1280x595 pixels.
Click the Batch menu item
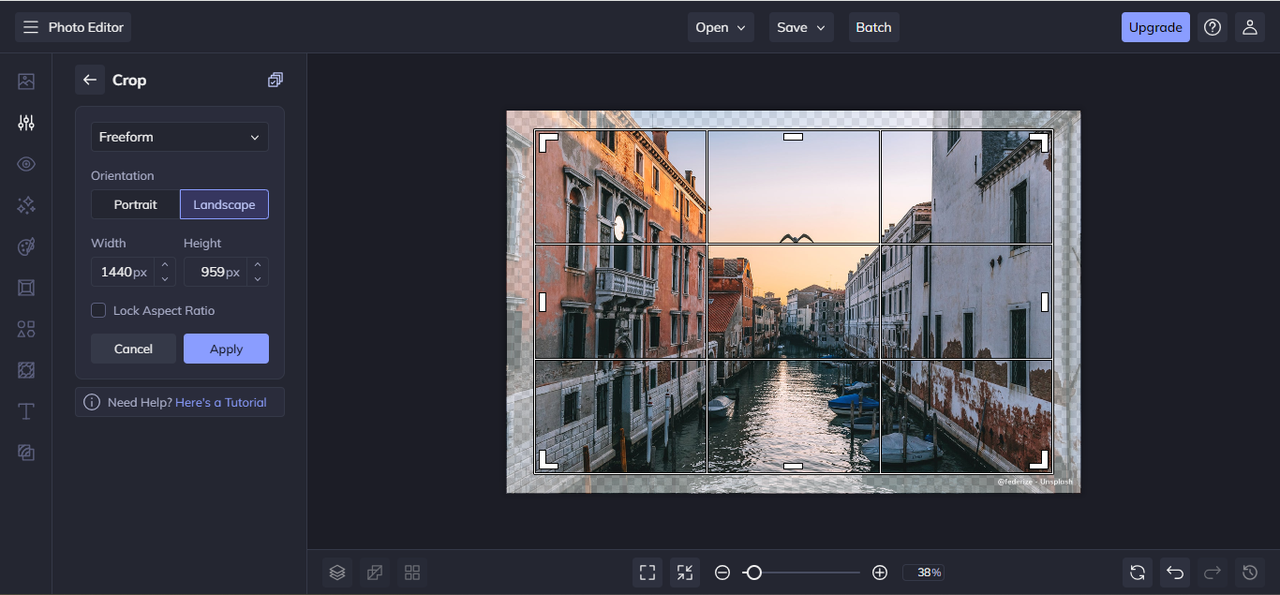click(873, 27)
